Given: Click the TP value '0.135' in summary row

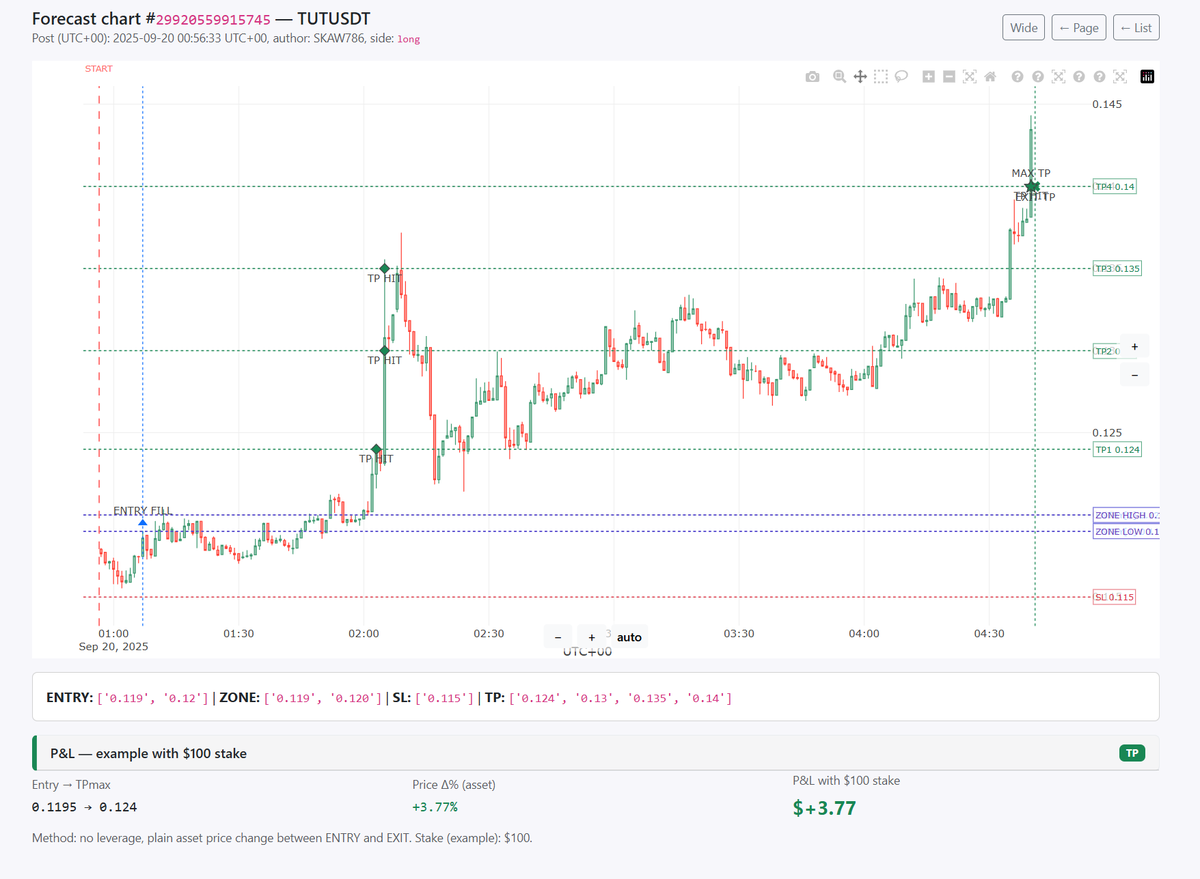Looking at the screenshot, I should [x=646, y=697].
